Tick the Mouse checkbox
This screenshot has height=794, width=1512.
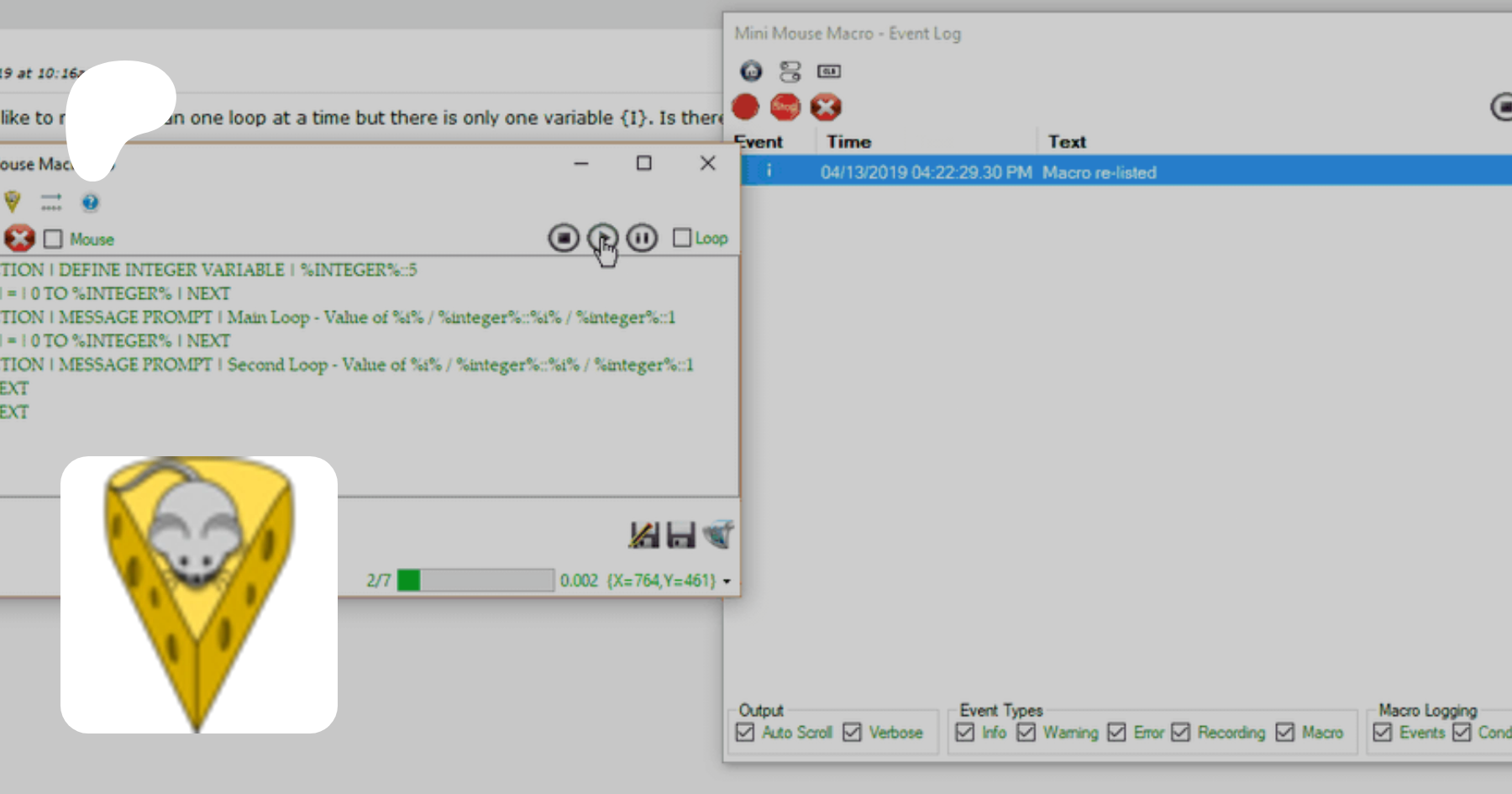pyautogui.click(x=53, y=239)
